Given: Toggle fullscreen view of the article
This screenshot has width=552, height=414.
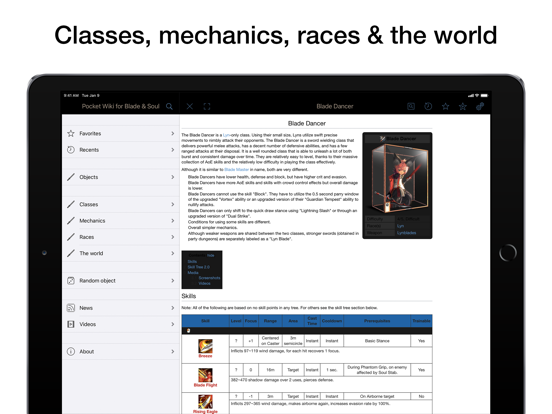Looking at the screenshot, I should [207, 106].
